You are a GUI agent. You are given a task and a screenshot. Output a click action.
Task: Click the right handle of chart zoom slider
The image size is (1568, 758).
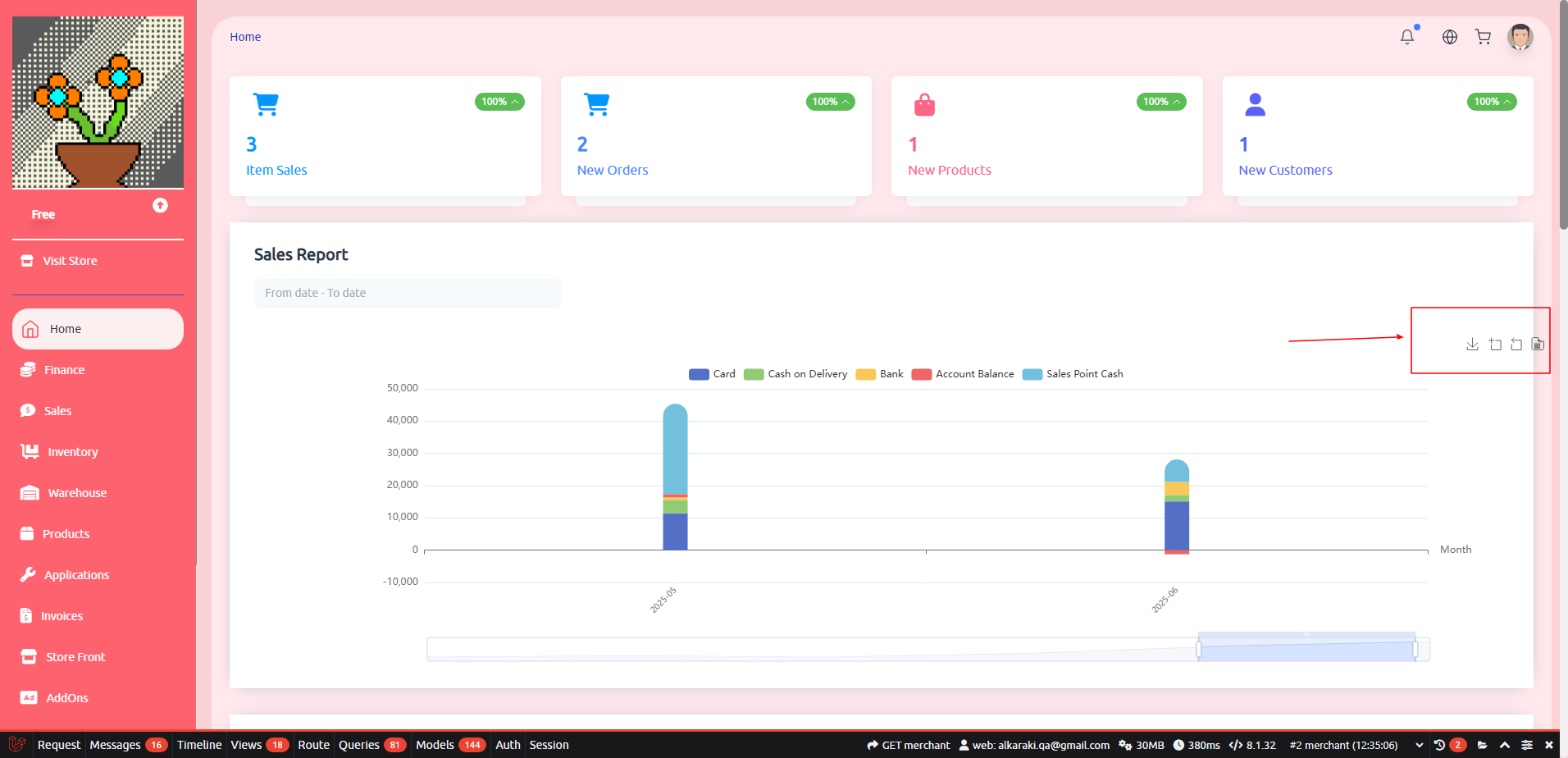click(1415, 650)
